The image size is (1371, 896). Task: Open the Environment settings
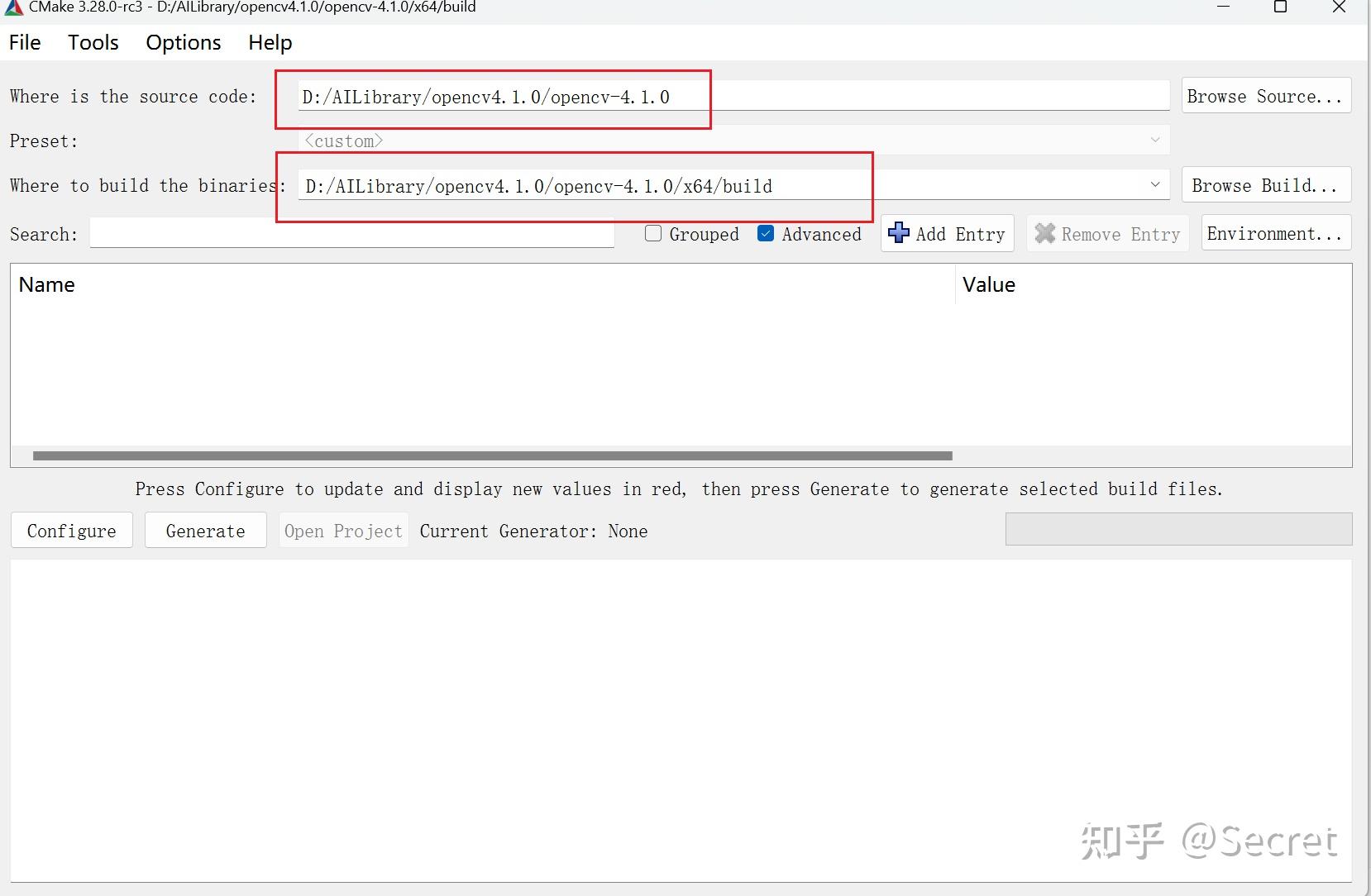click(1276, 233)
